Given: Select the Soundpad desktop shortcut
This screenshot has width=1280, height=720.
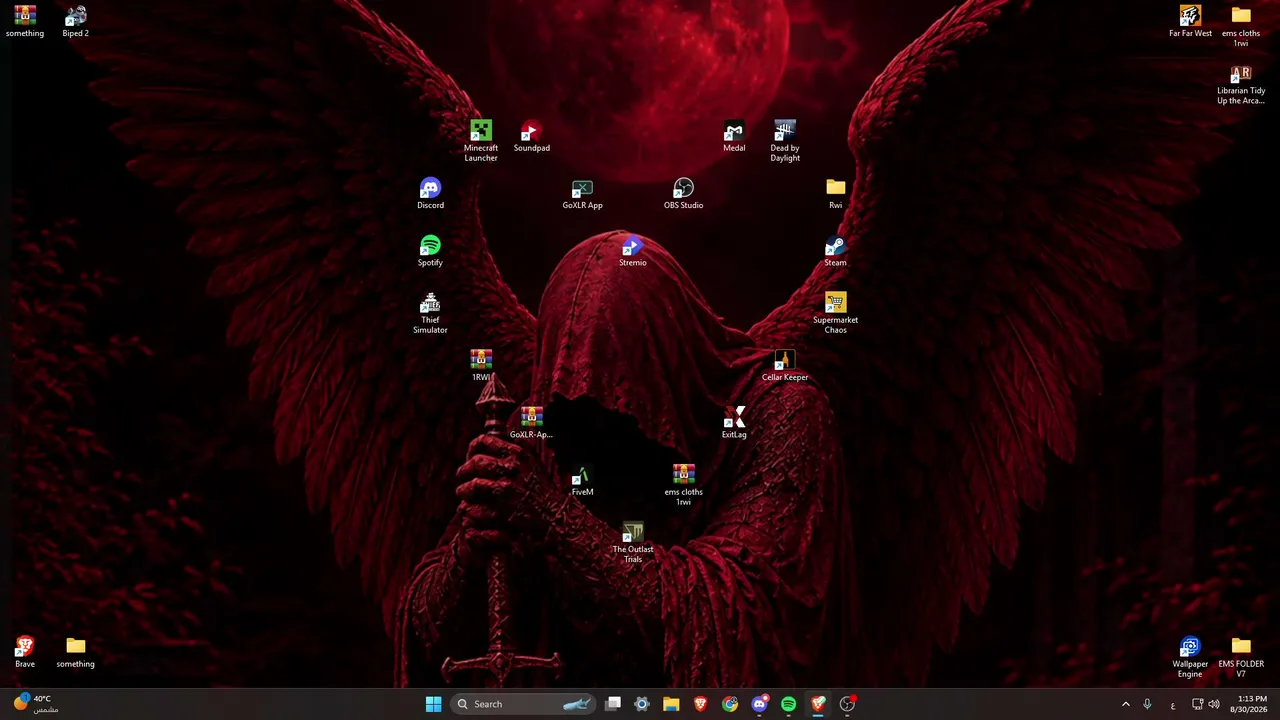Looking at the screenshot, I should coord(531,137).
